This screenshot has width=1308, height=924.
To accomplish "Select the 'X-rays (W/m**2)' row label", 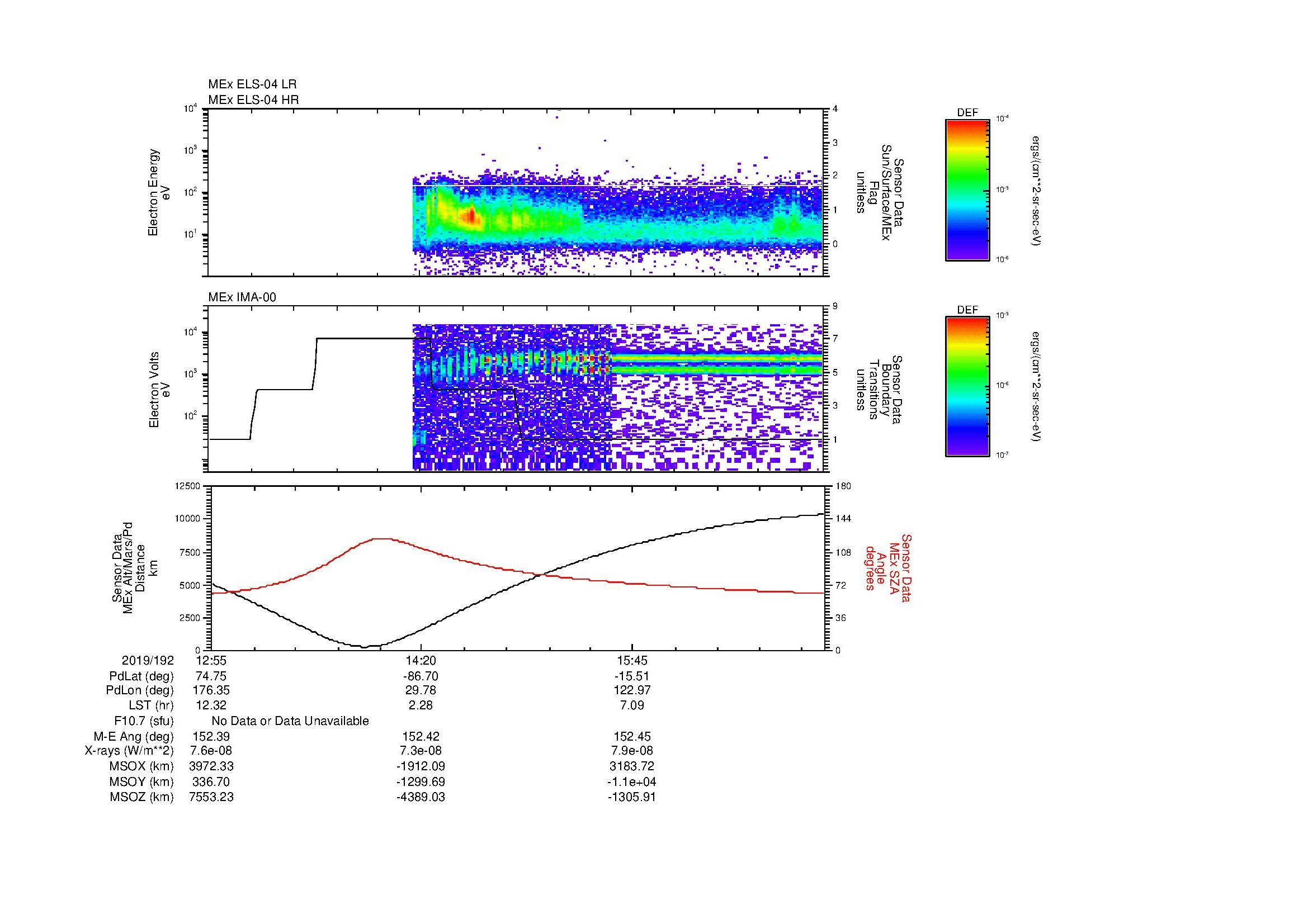I will click(129, 751).
